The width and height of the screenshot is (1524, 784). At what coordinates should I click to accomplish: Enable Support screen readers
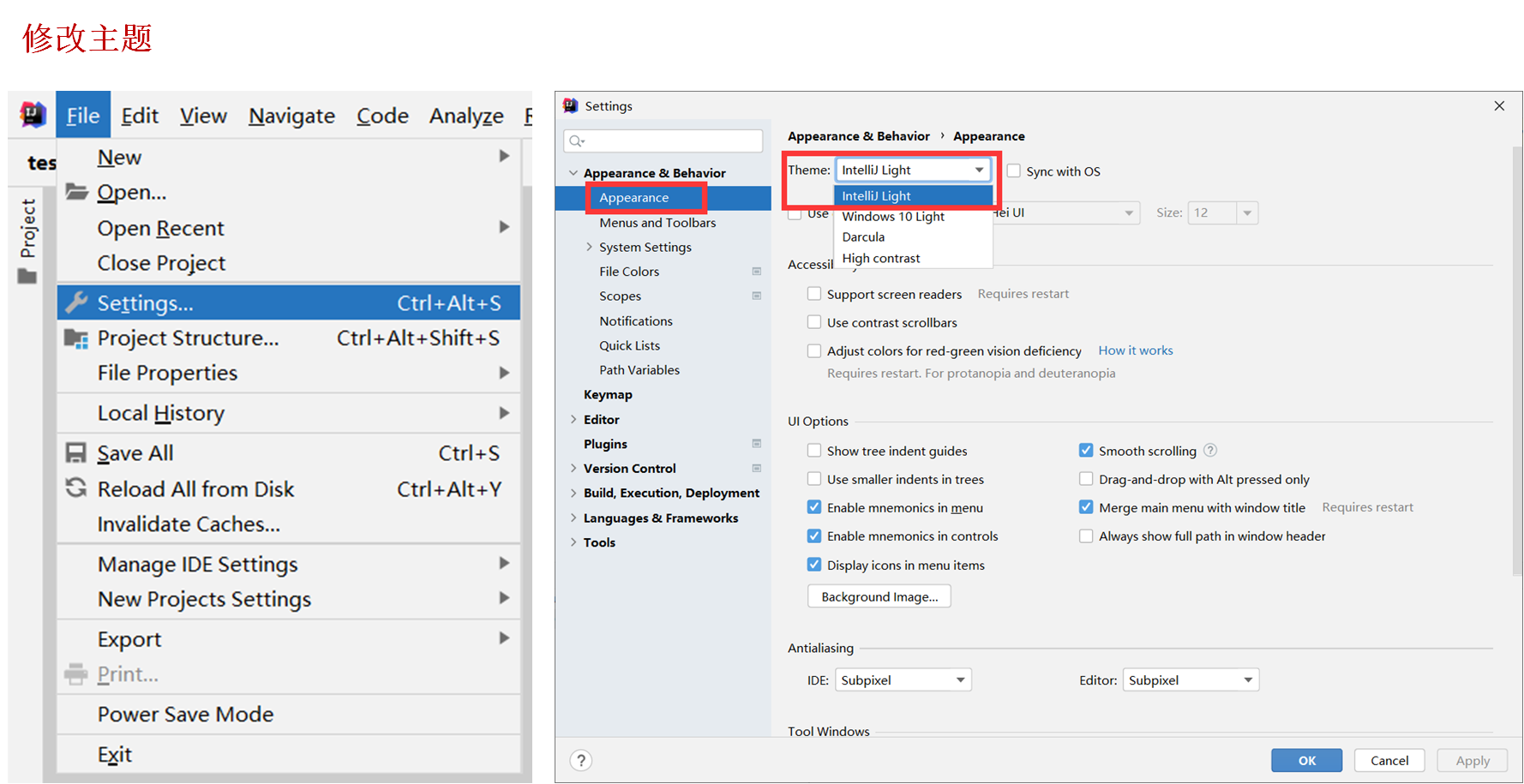point(814,294)
